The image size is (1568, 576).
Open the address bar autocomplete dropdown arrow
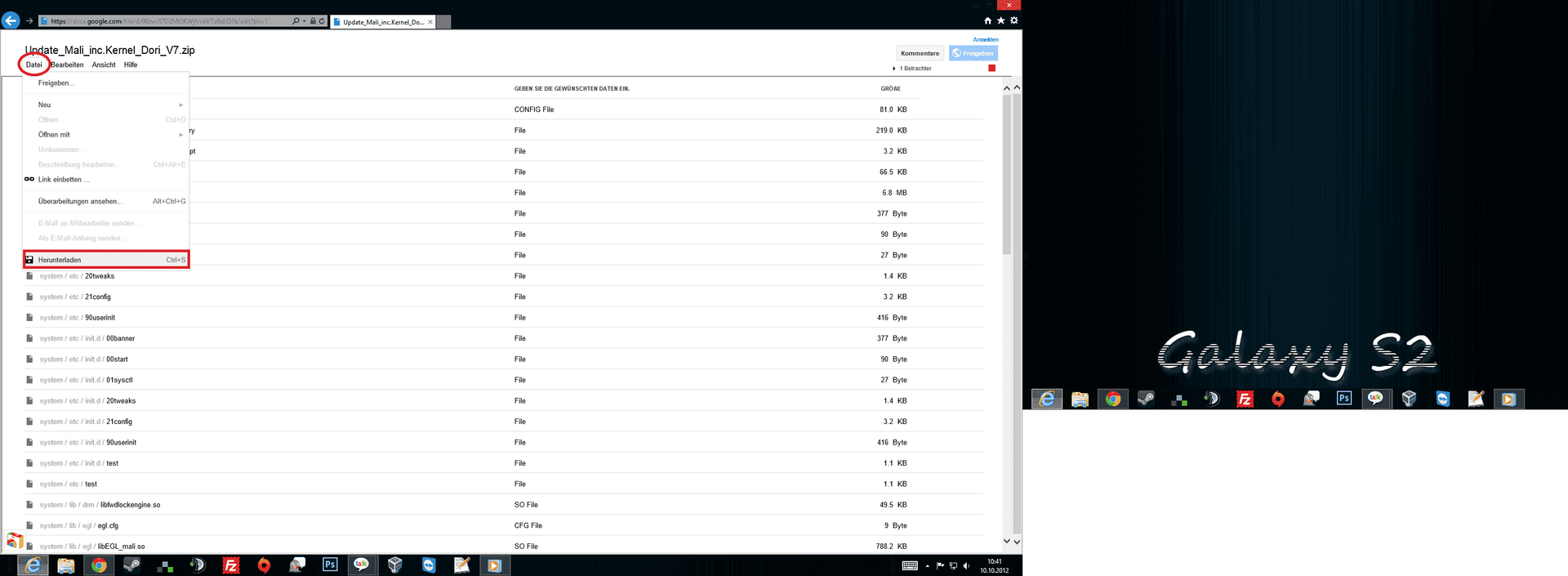pyautogui.click(x=305, y=21)
